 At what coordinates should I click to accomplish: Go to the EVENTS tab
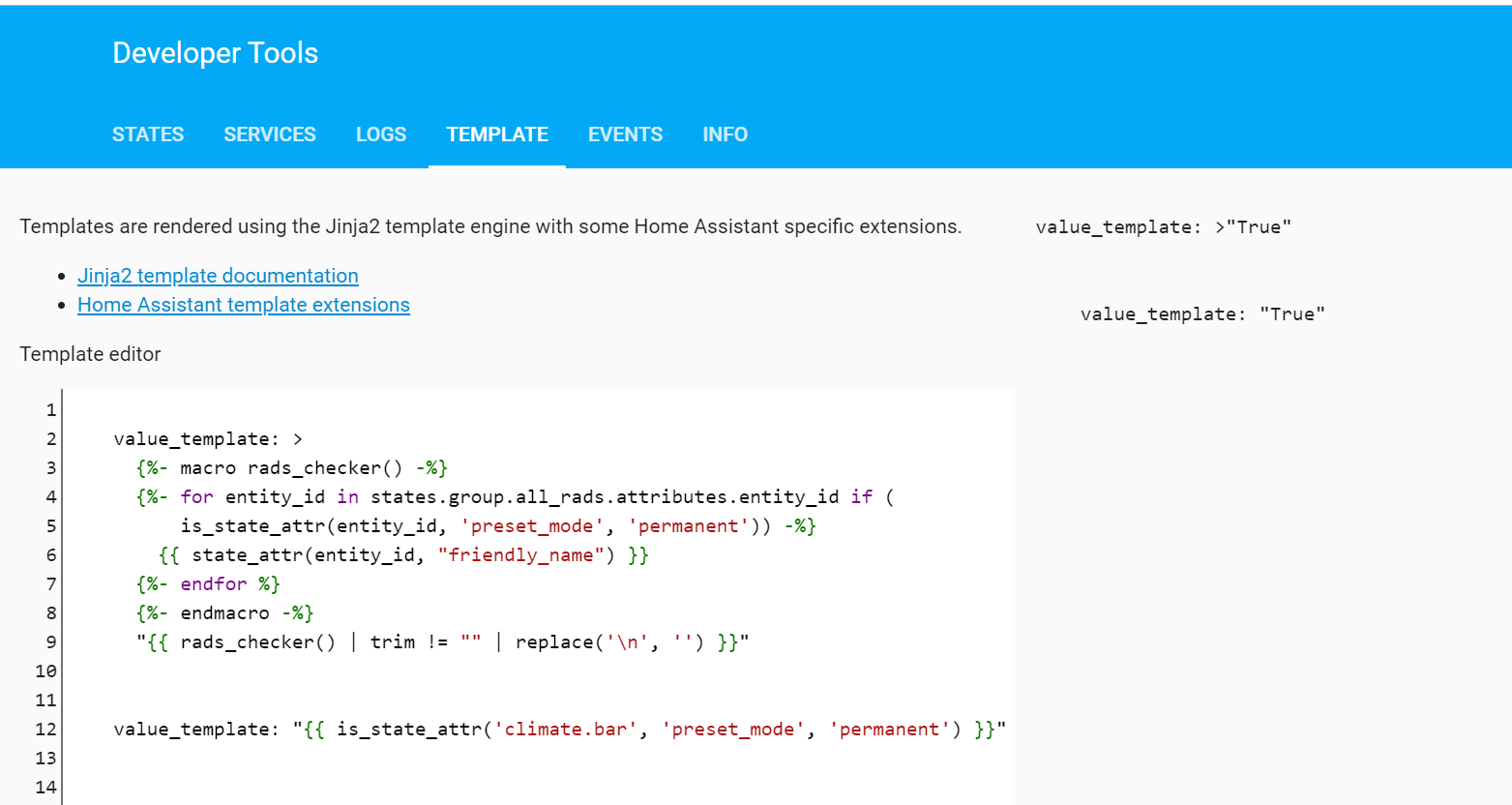click(x=625, y=134)
